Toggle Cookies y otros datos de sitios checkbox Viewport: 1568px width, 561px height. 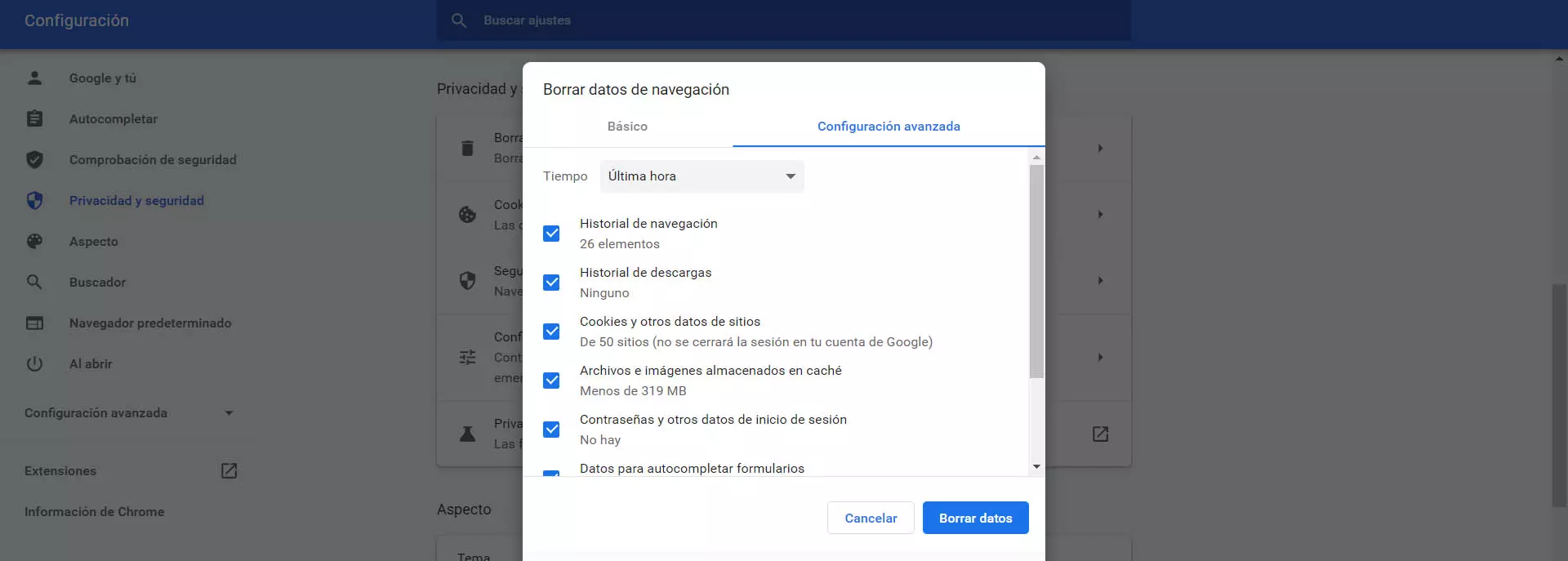coord(551,332)
